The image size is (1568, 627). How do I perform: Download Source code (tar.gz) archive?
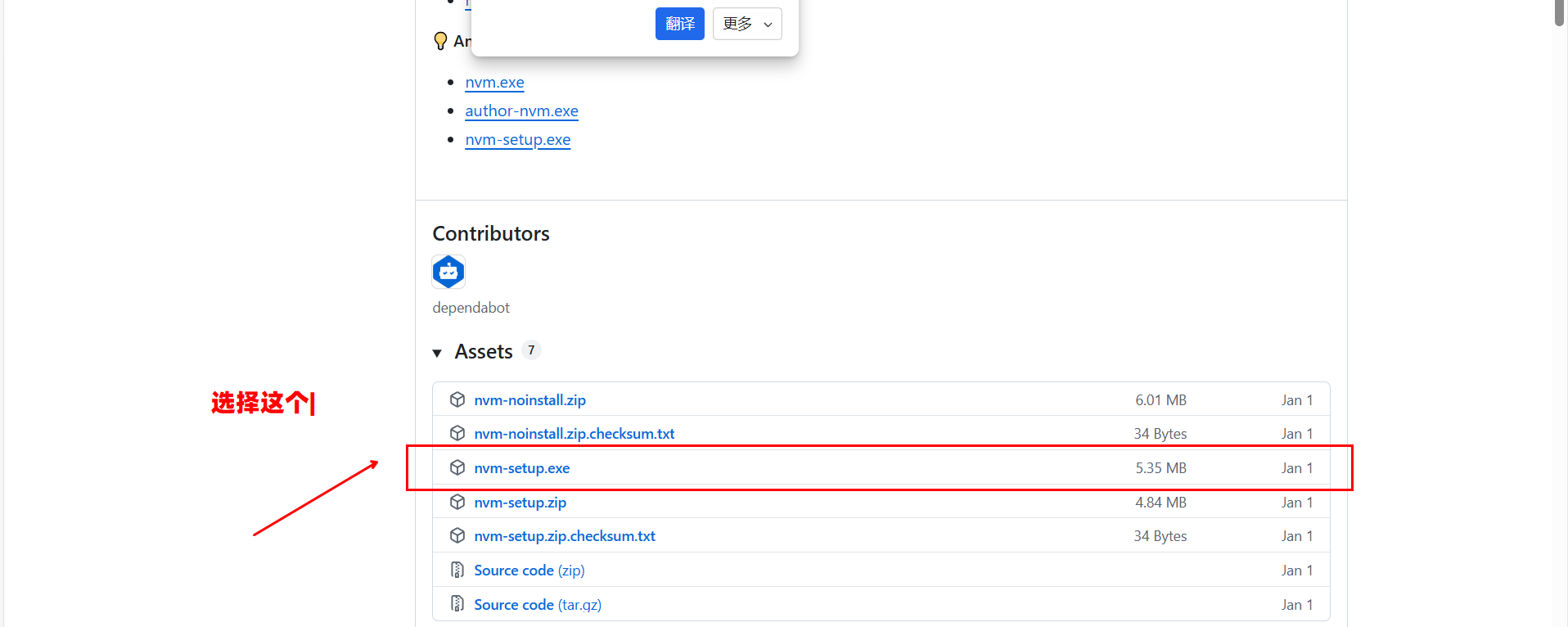click(537, 605)
